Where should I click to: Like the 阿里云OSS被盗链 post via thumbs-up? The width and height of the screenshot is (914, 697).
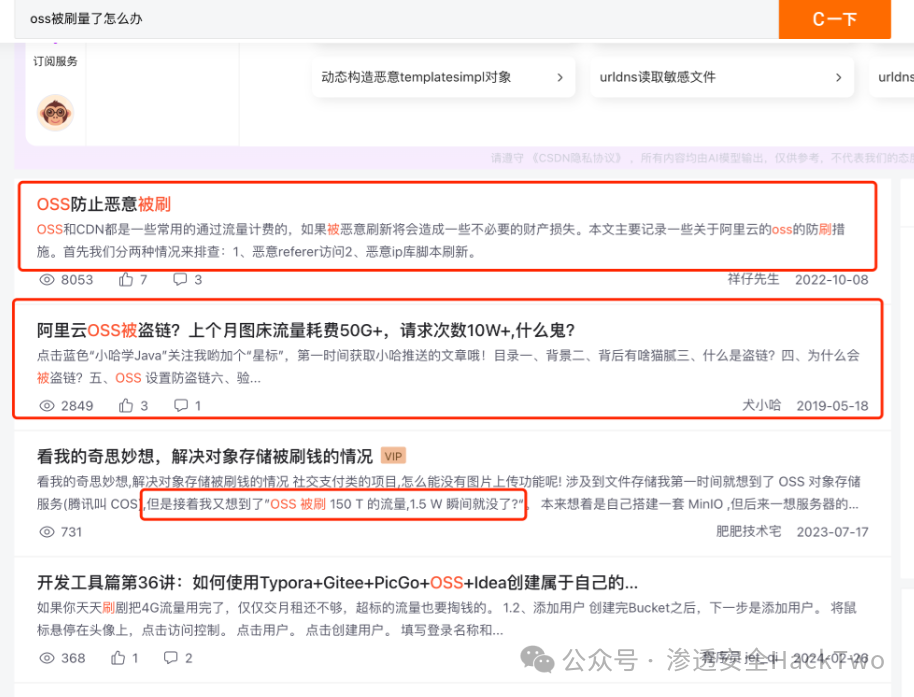[x=126, y=406]
